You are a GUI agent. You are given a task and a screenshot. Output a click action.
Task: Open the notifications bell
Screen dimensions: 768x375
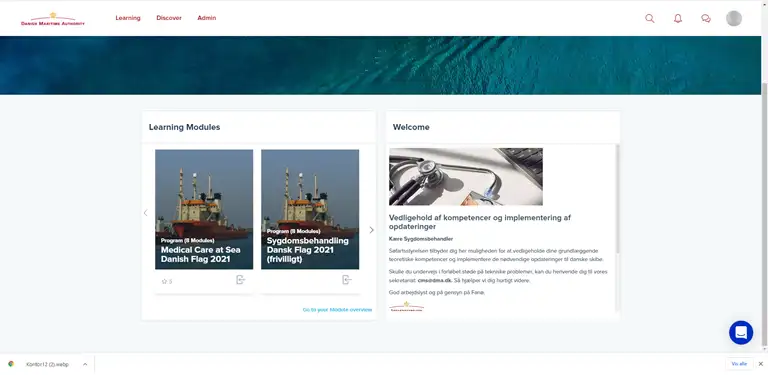pos(678,19)
